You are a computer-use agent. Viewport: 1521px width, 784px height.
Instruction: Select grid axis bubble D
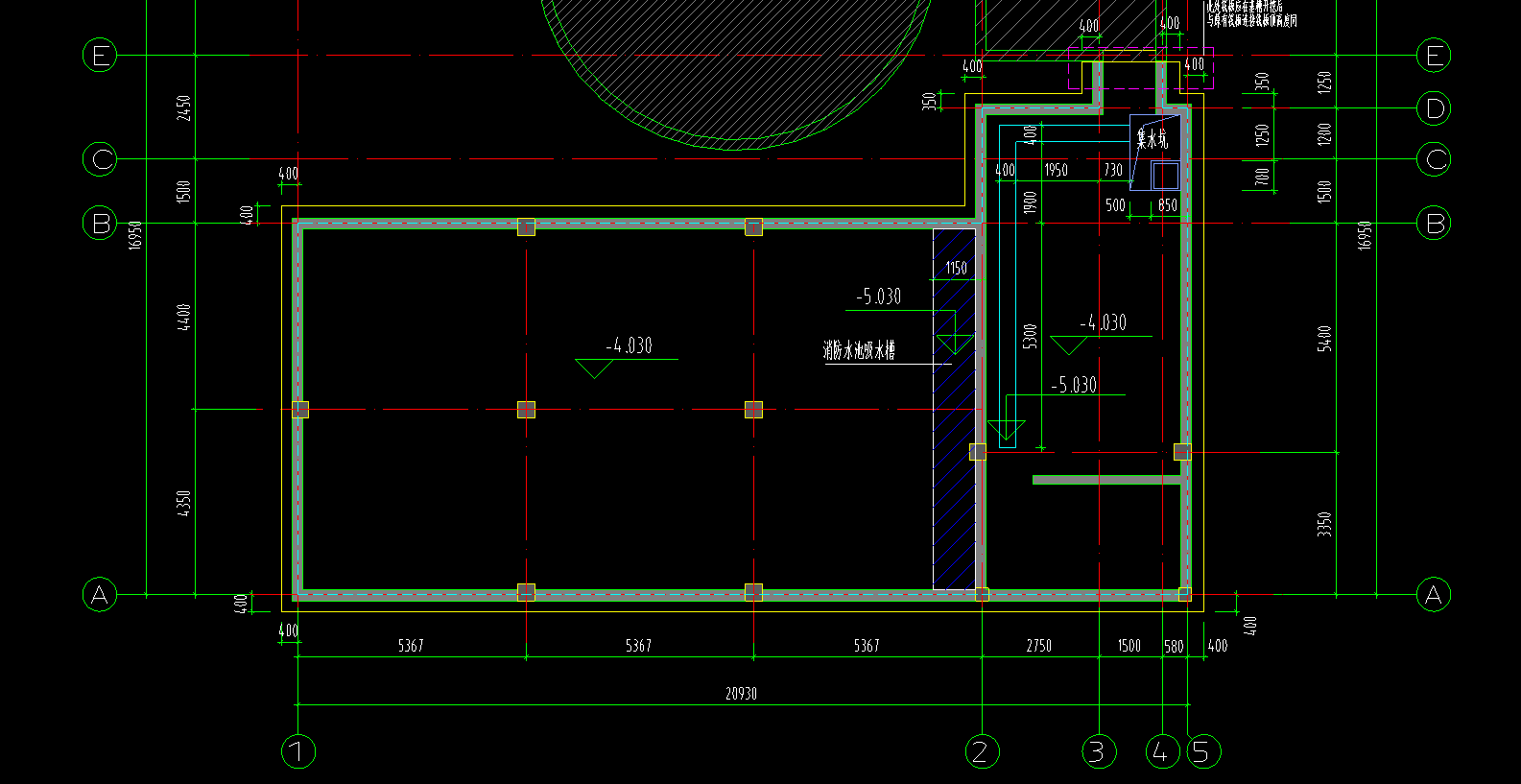click(x=1435, y=108)
